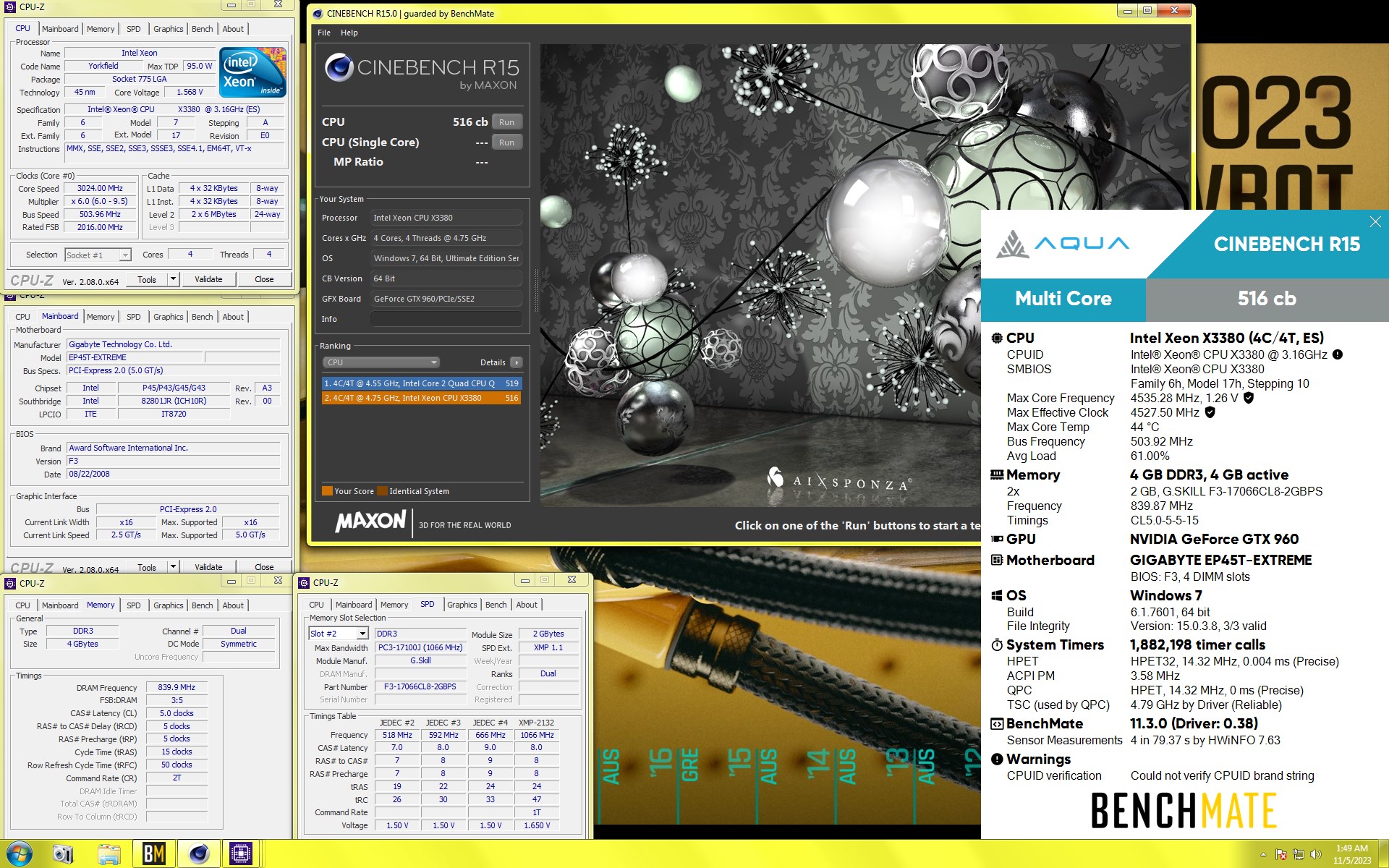This screenshot has width=1389, height=868.
Task: Open the camera app taskbar icon
Action: 64,854
